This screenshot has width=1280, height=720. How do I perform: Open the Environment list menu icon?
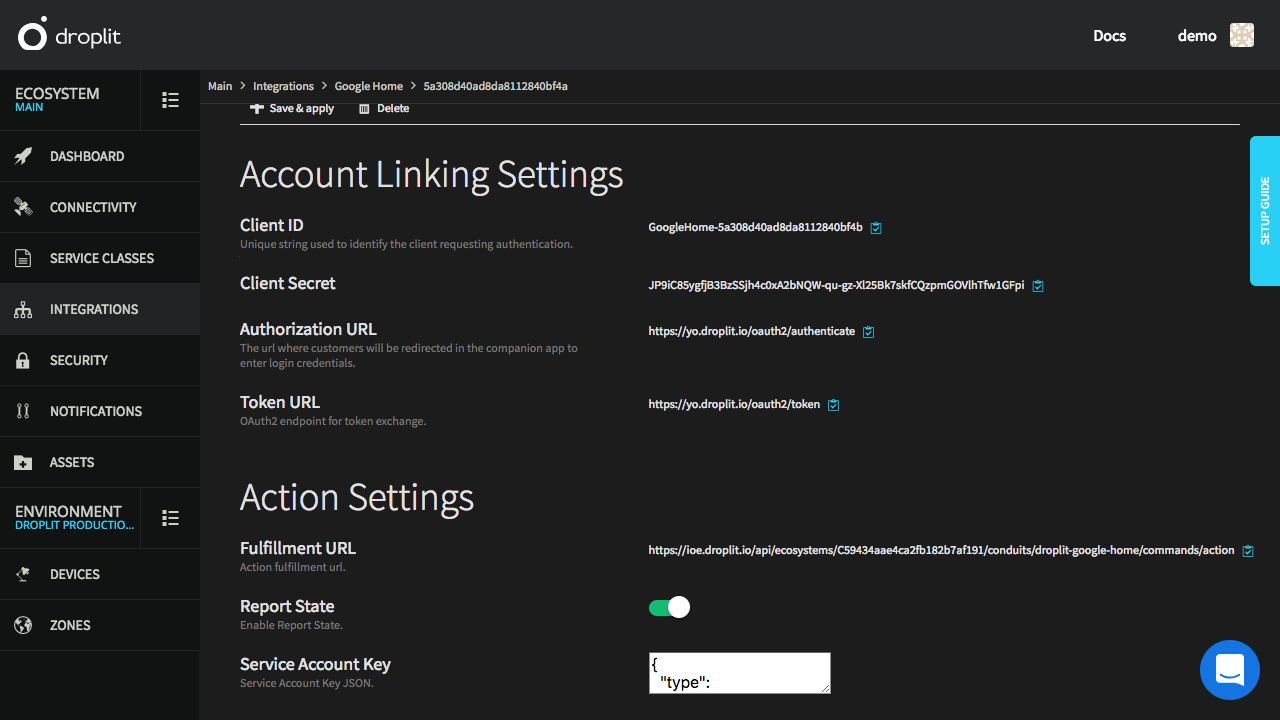pyautogui.click(x=171, y=518)
